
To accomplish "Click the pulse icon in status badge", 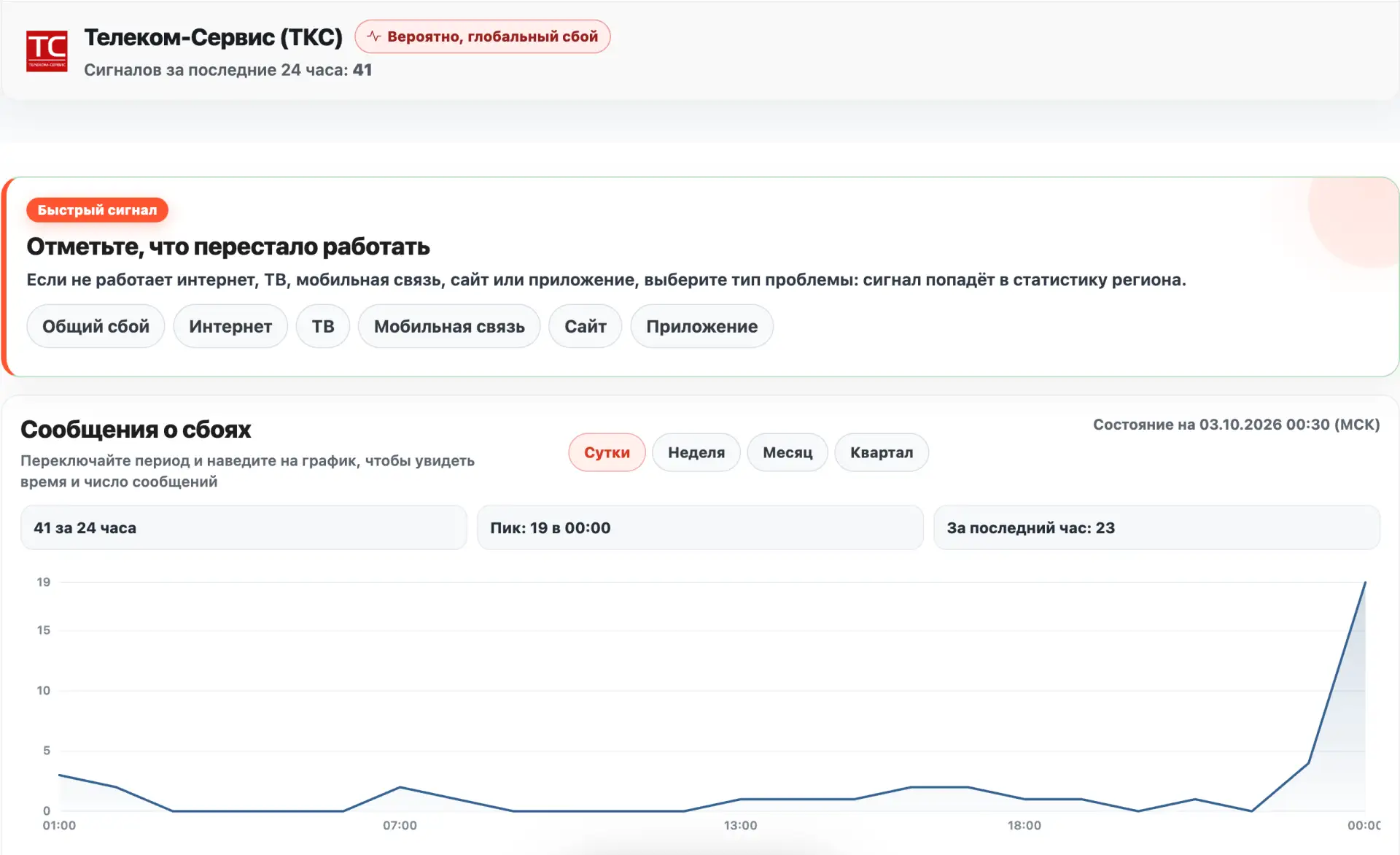I will tap(374, 36).
